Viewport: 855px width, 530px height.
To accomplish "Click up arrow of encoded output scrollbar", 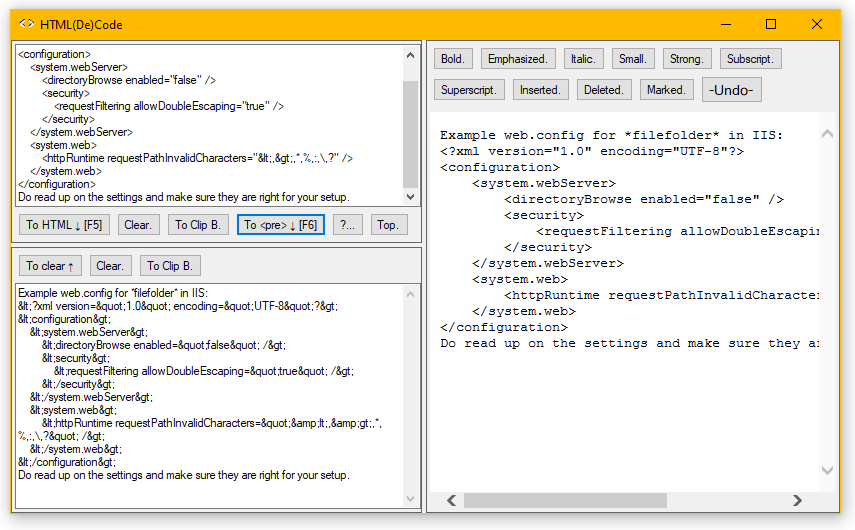I will point(411,294).
